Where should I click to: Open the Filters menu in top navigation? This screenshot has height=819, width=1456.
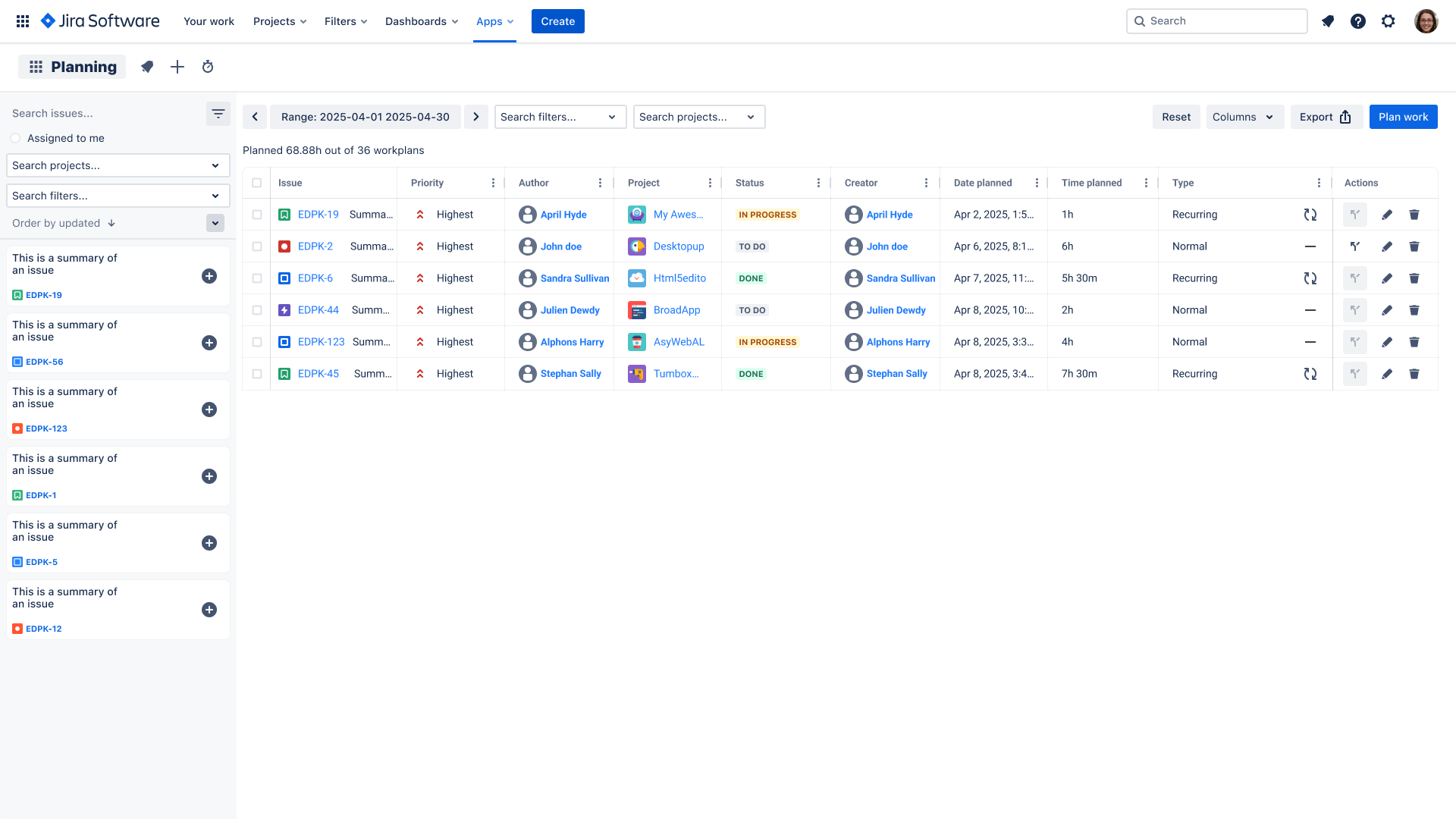(x=346, y=21)
